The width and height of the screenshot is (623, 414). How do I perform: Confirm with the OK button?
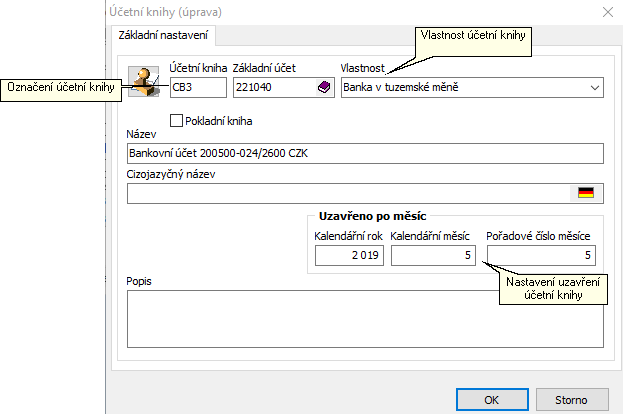[492, 400]
